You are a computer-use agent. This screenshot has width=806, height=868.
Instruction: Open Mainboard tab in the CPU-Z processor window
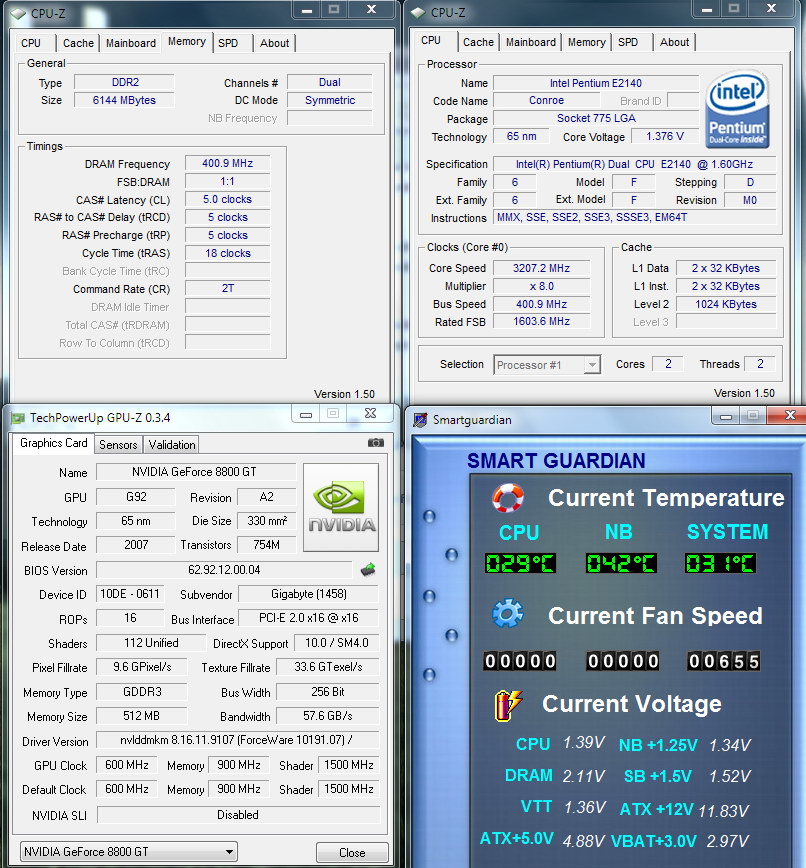pos(530,42)
